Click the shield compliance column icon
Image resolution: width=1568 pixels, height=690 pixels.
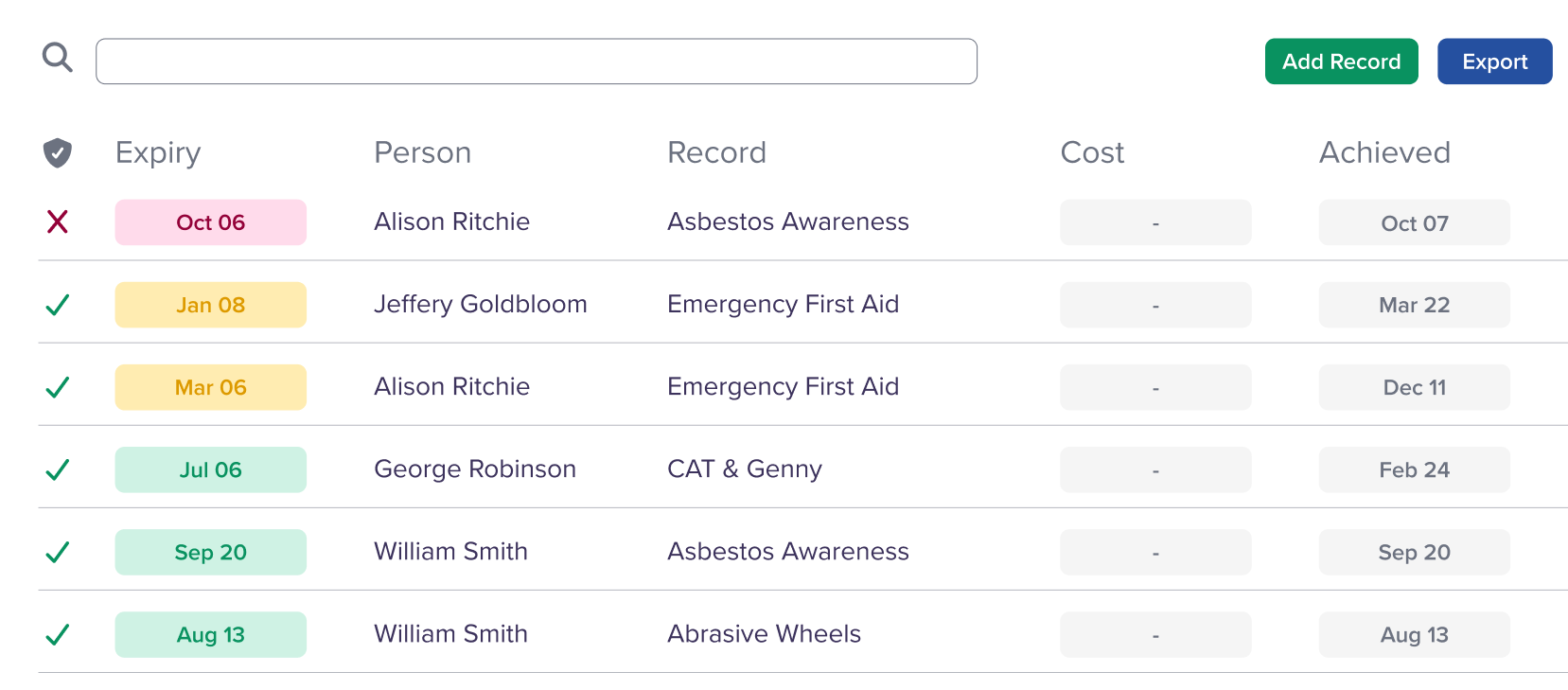(58, 152)
